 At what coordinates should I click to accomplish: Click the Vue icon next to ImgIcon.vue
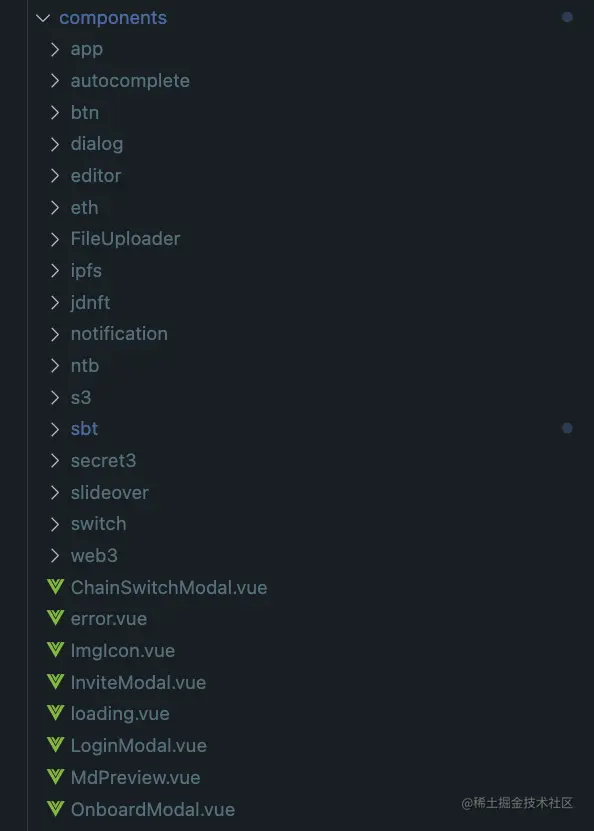pos(56,650)
